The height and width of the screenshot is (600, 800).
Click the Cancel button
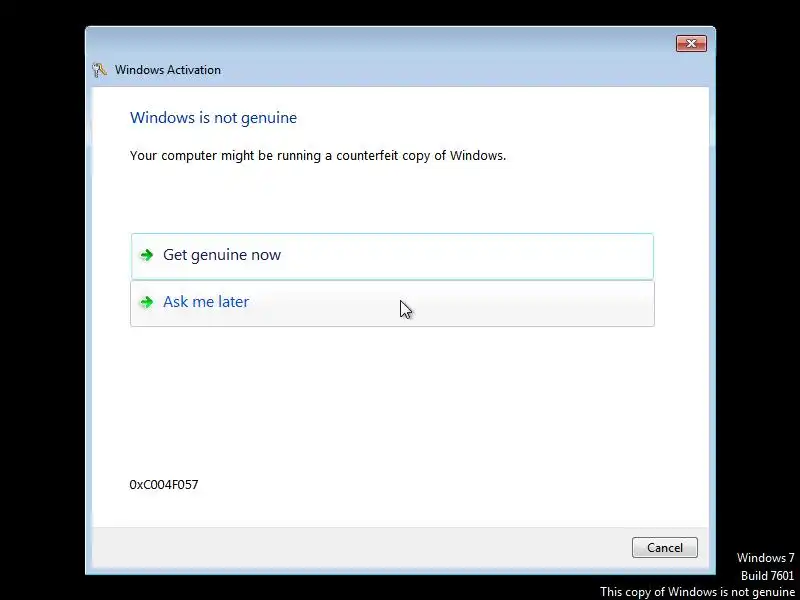click(664, 547)
